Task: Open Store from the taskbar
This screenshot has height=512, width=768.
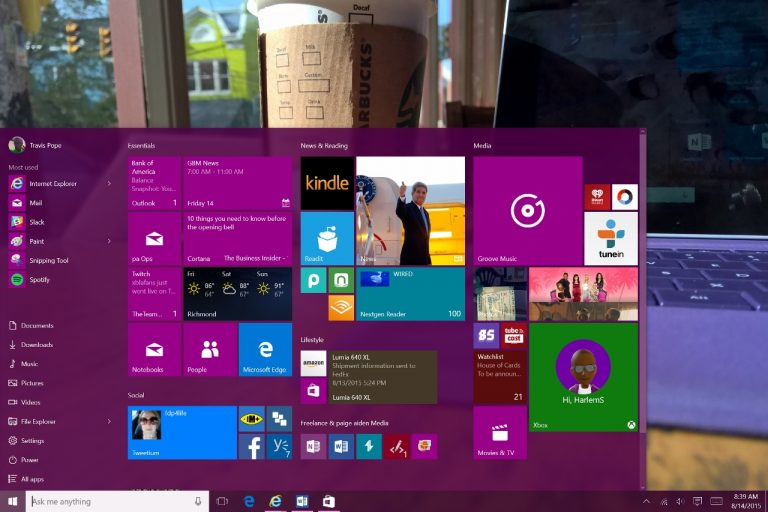Action: (x=329, y=501)
